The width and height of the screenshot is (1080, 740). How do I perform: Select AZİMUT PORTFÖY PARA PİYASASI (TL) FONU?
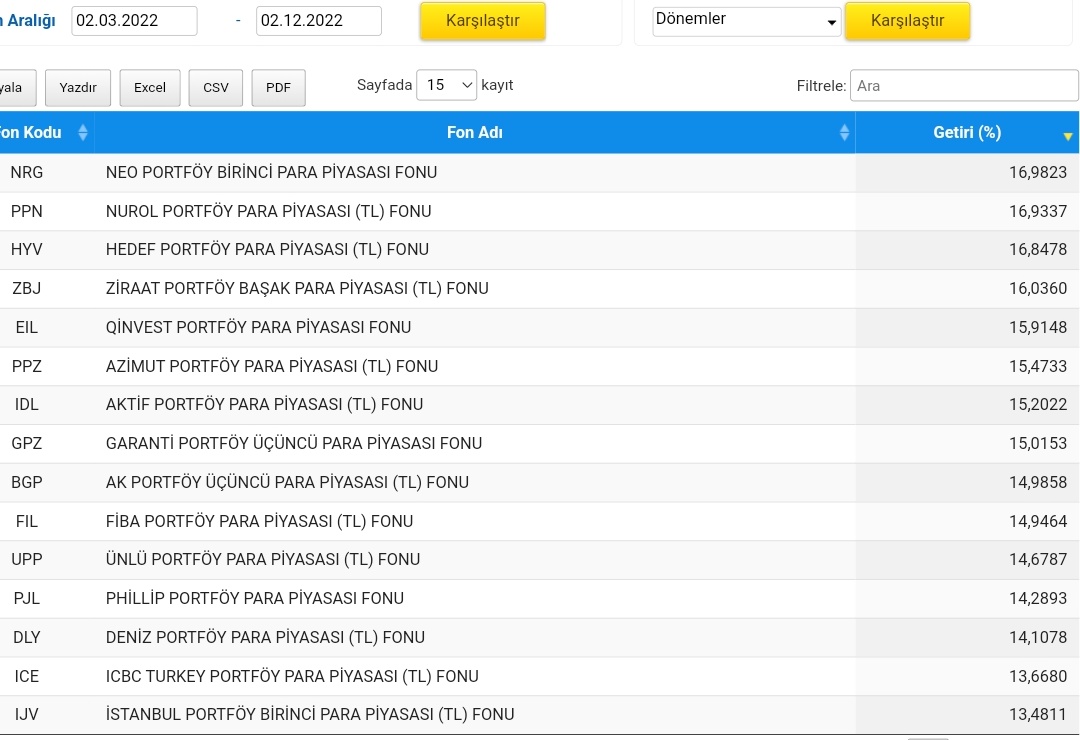pos(272,366)
